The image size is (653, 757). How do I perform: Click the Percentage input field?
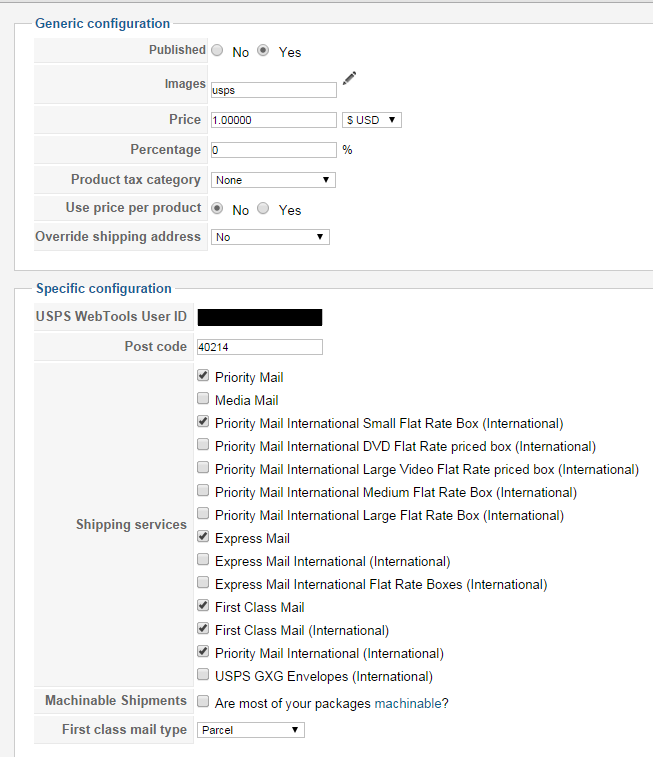point(273,150)
